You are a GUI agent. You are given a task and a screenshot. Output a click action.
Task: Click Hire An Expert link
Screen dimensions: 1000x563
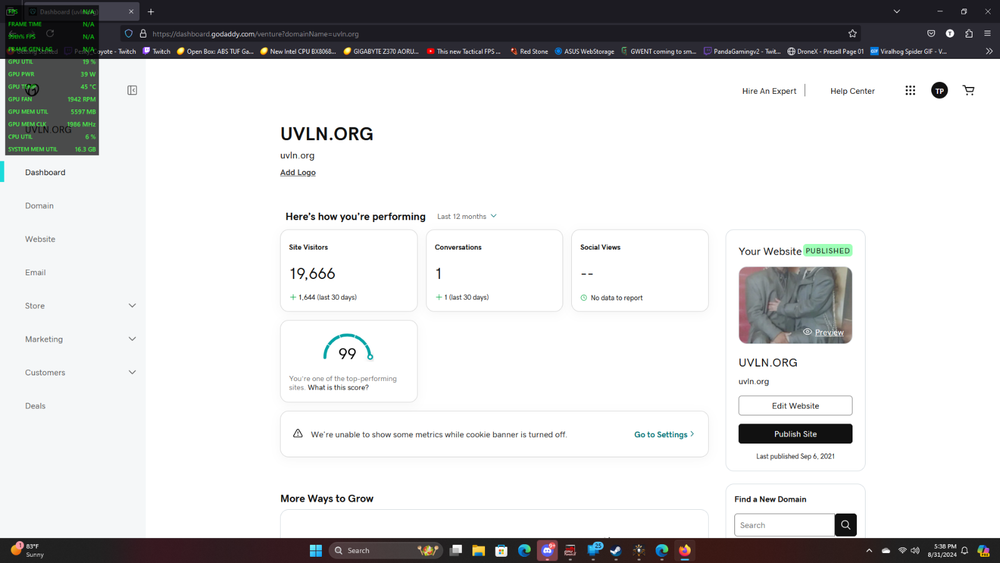point(769,91)
